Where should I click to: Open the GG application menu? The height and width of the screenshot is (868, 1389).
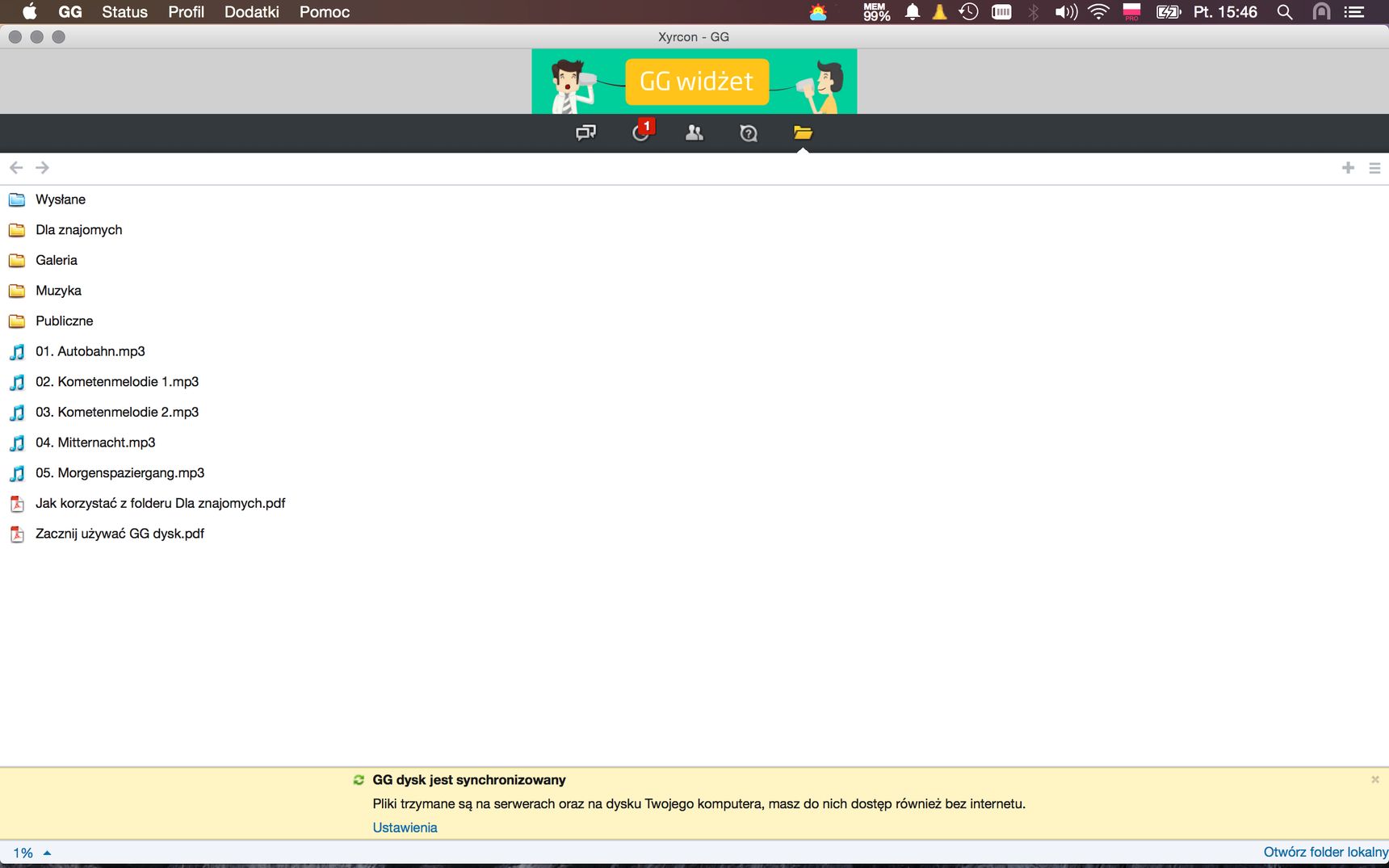click(x=70, y=12)
